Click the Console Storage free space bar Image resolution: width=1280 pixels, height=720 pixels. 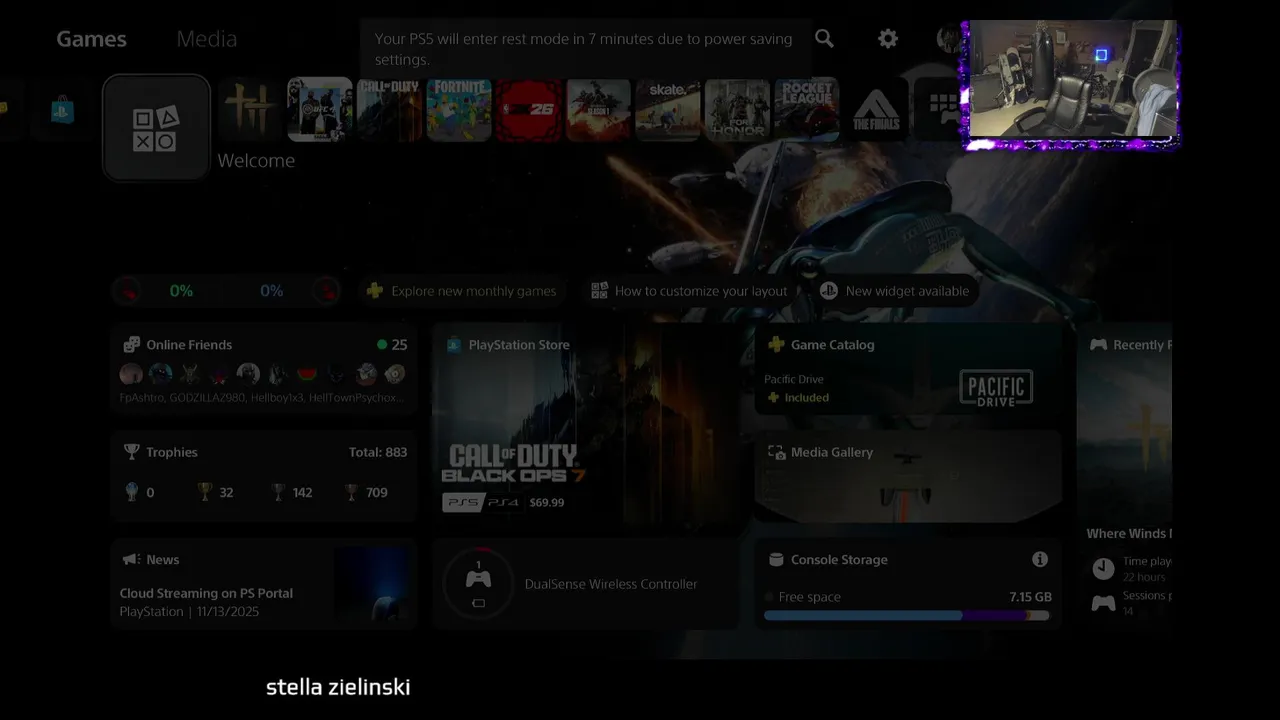907,615
